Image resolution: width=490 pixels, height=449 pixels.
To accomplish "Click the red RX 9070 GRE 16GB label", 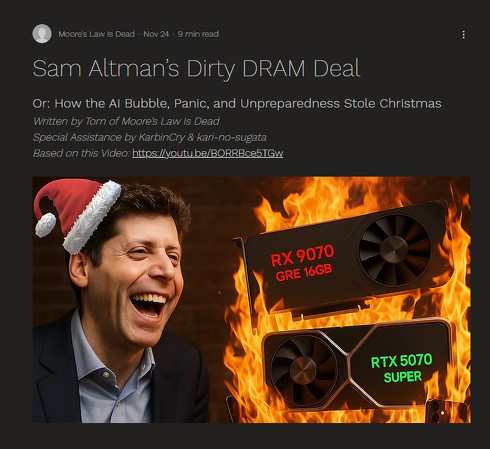I will click(x=302, y=263).
